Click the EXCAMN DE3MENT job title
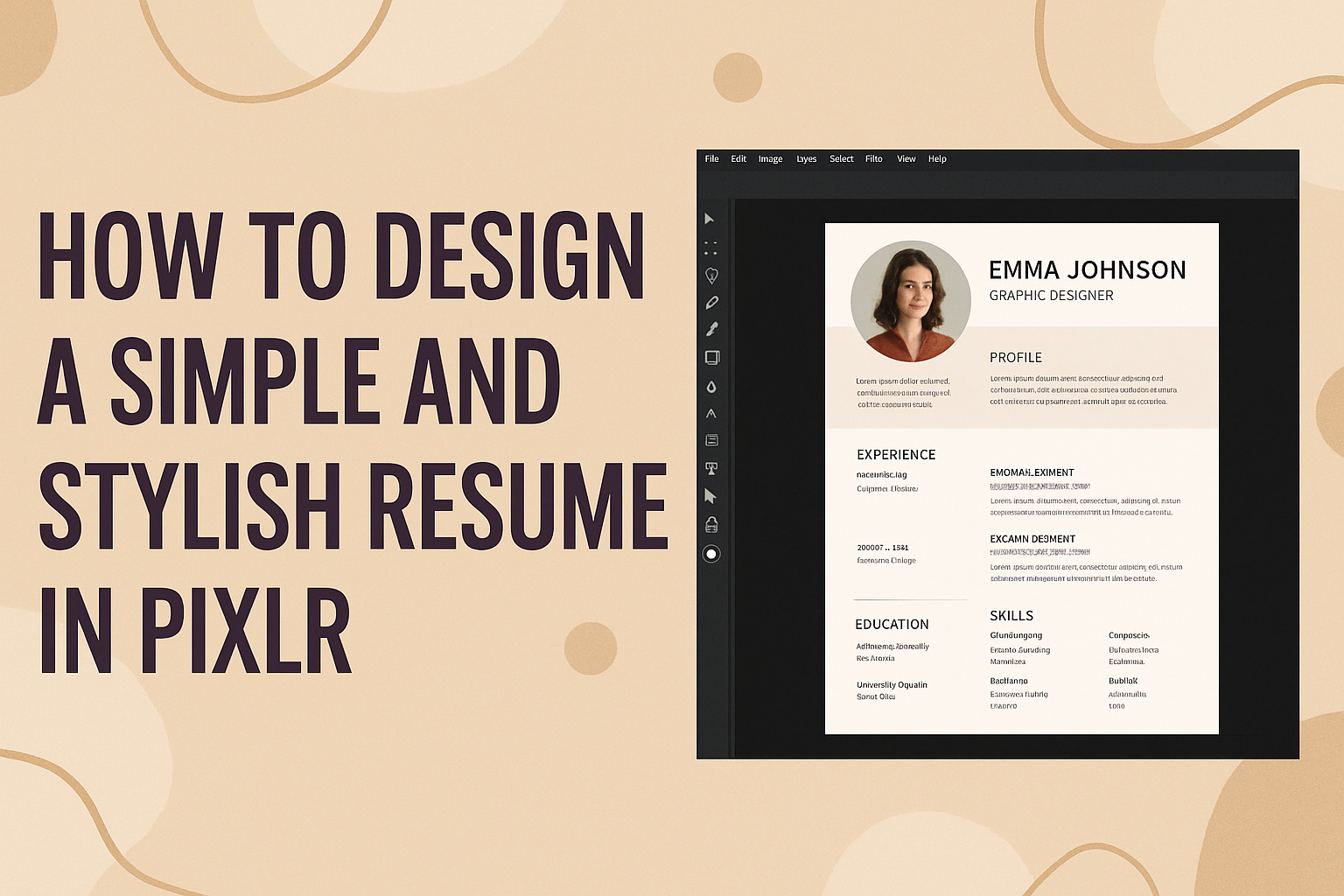The image size is (1344, 896). pyautogui.click(x=1032, y=539)
